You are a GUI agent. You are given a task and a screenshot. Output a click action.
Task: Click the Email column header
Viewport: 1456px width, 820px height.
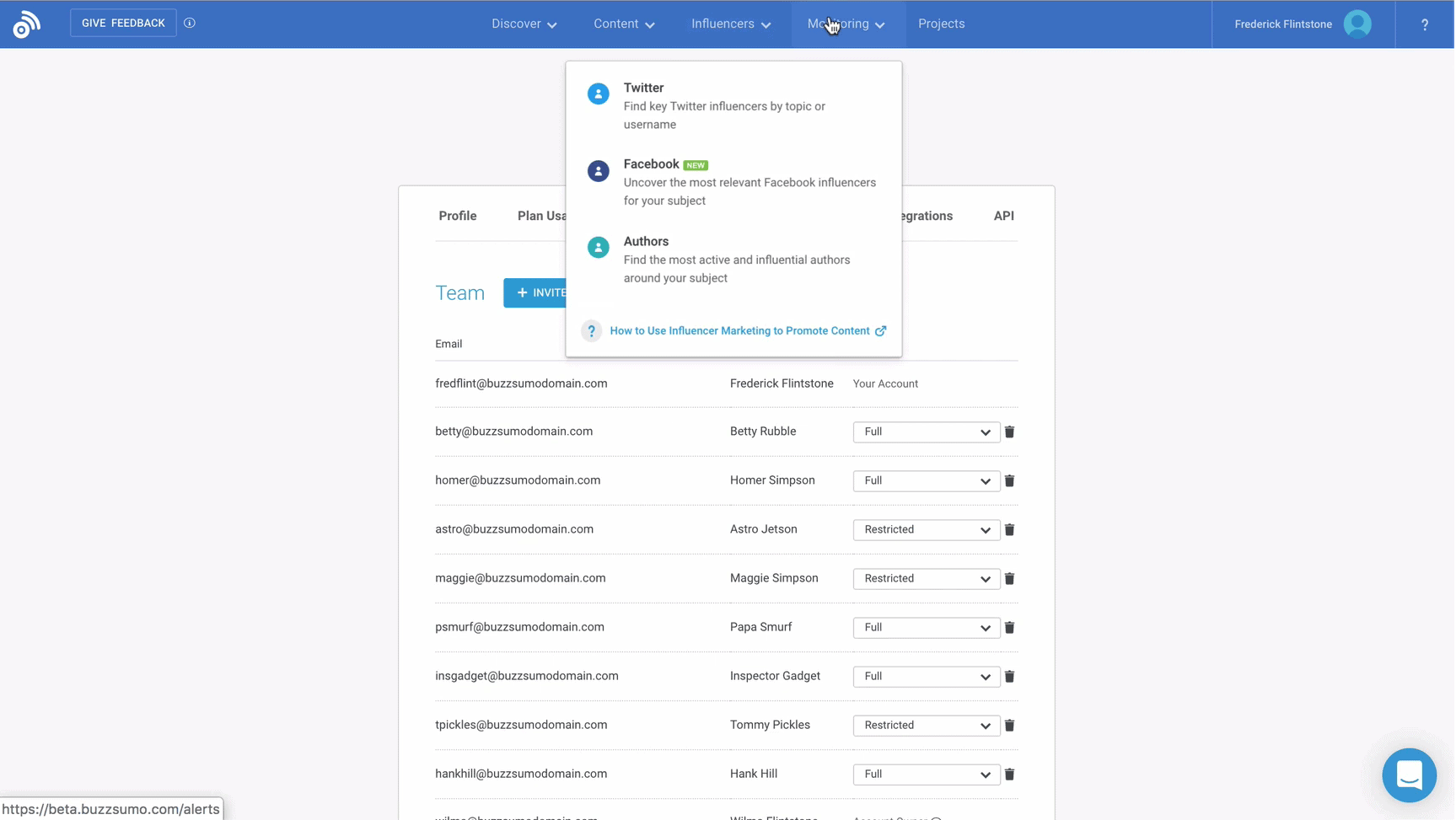coord(449,344)
